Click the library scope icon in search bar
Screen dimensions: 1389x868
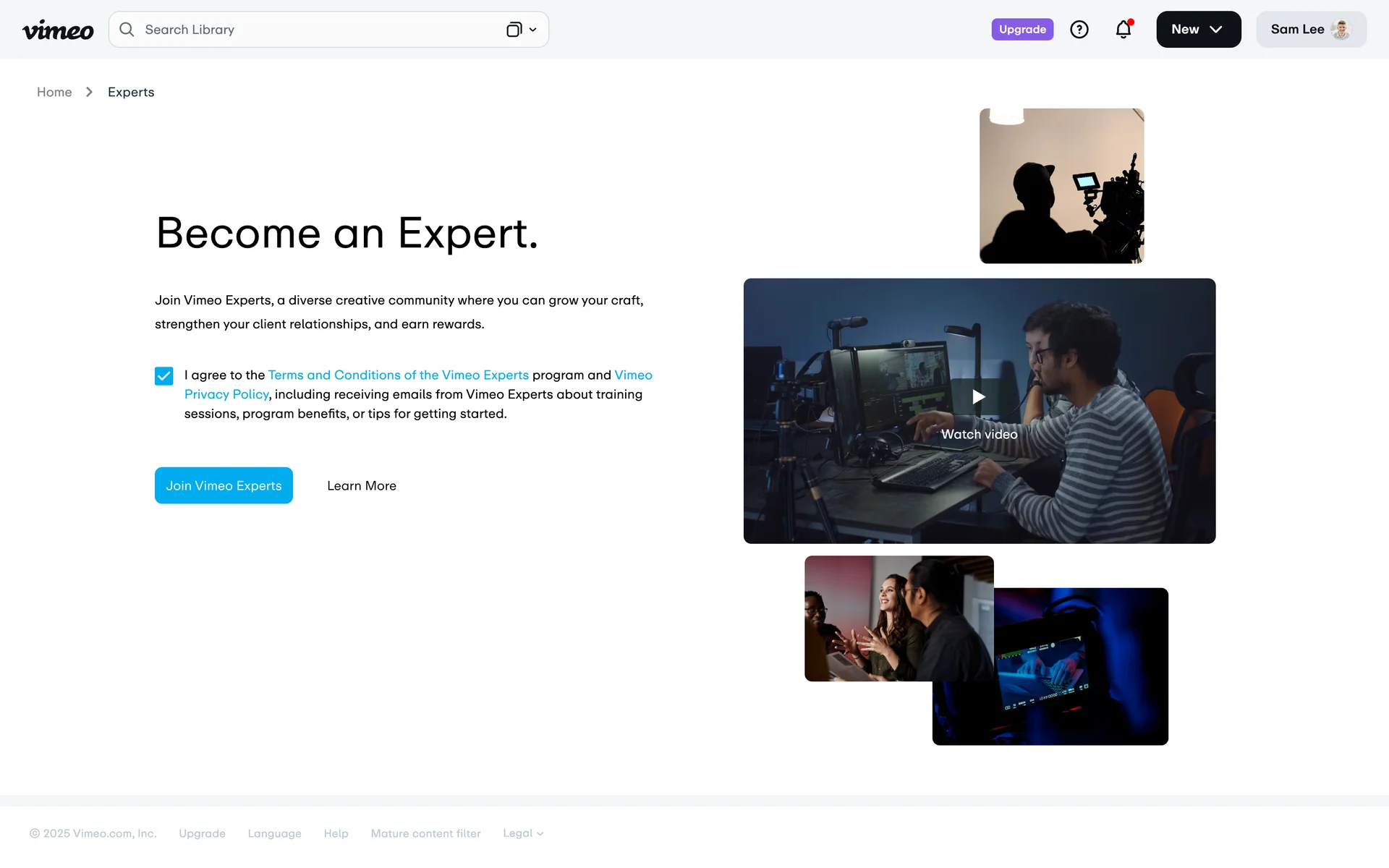[x=514, y=30]
